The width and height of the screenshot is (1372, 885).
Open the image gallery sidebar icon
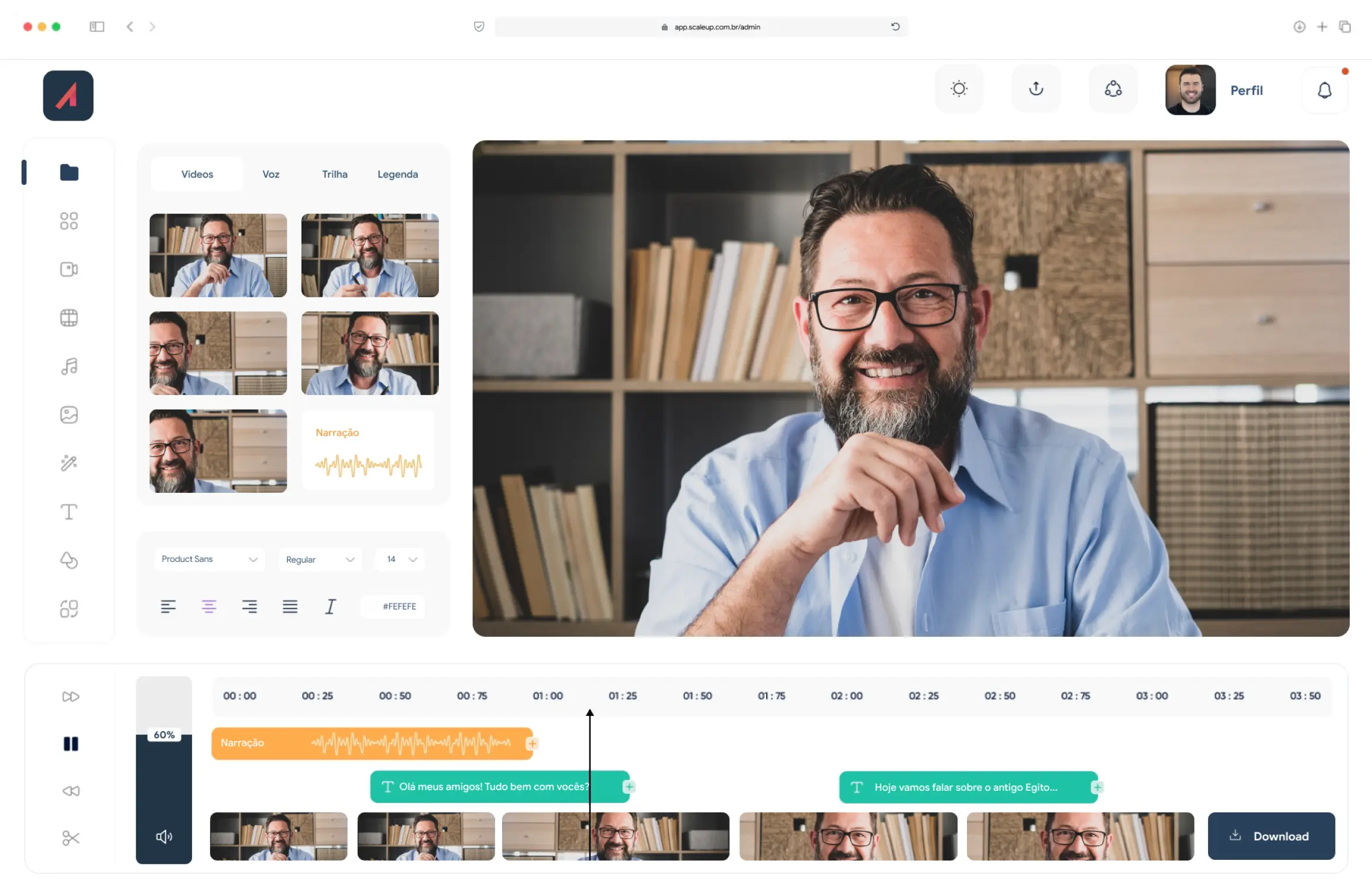click(x=69, y=415)
